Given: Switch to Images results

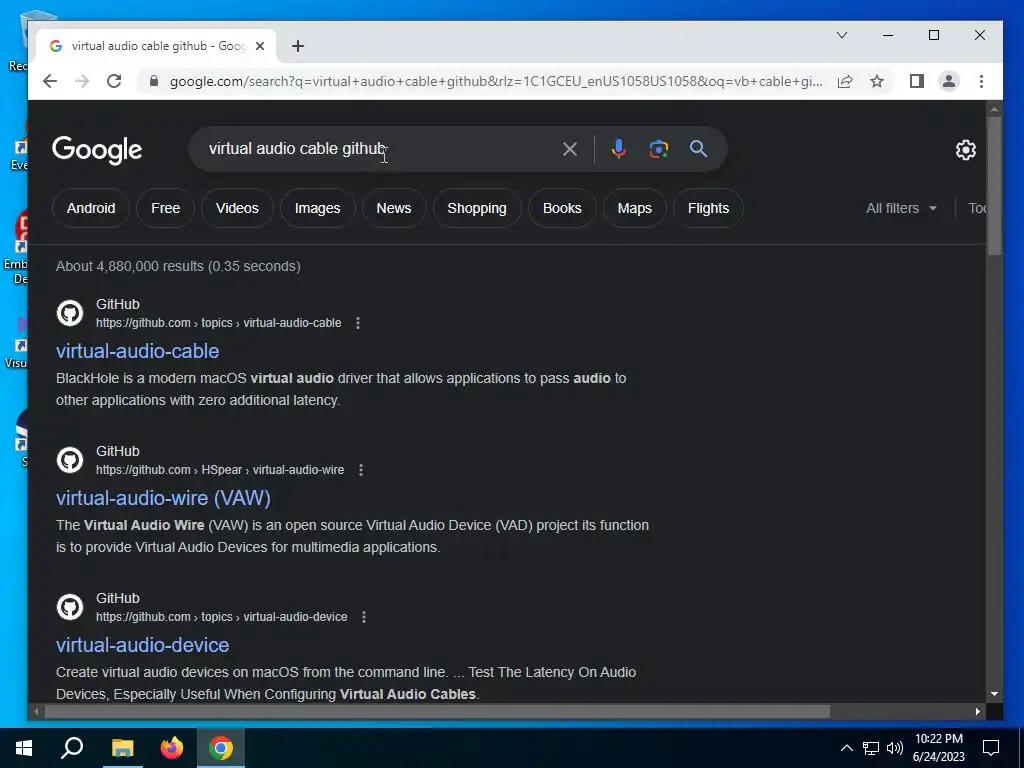Looking at the screenshot, I should click(x=317, y=208).
